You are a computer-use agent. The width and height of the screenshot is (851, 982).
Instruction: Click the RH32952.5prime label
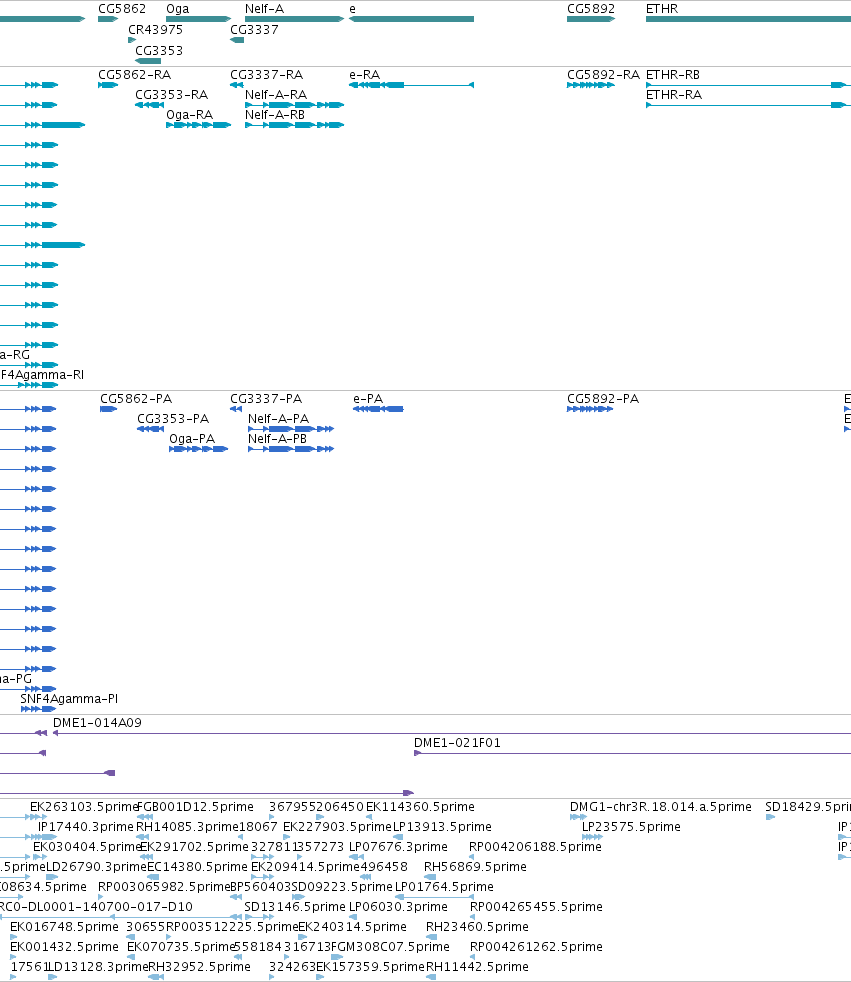[x=199, y=967]
